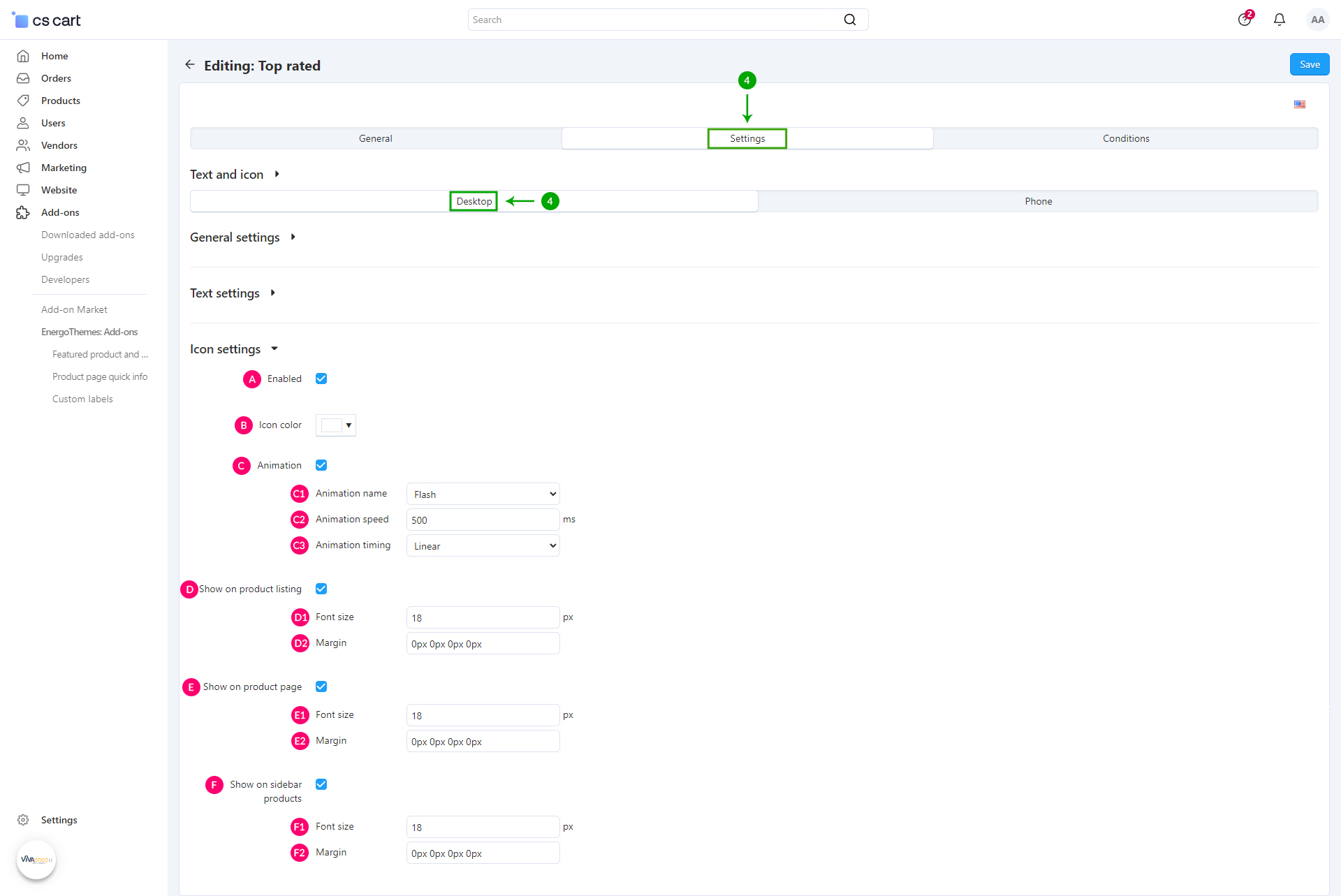Open the VIVAshop round logo badge
Viewport: 1341px width, 896px height.
pos(36,860)
